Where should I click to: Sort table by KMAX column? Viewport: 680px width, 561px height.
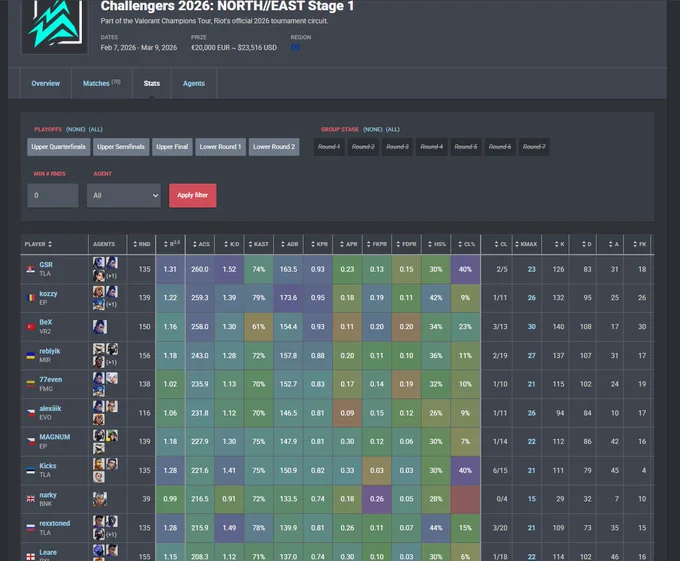pos(526,244)
